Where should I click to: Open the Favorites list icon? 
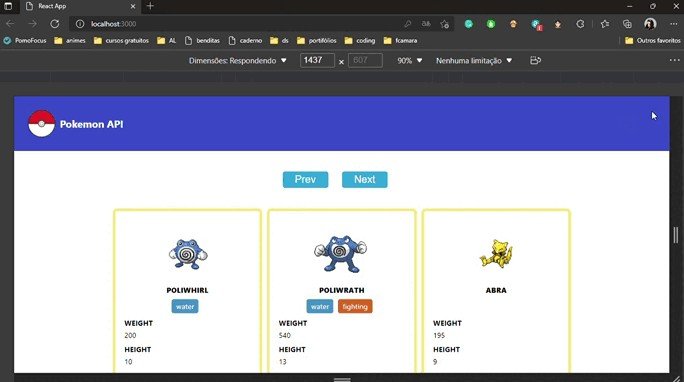tap(605, 24)
